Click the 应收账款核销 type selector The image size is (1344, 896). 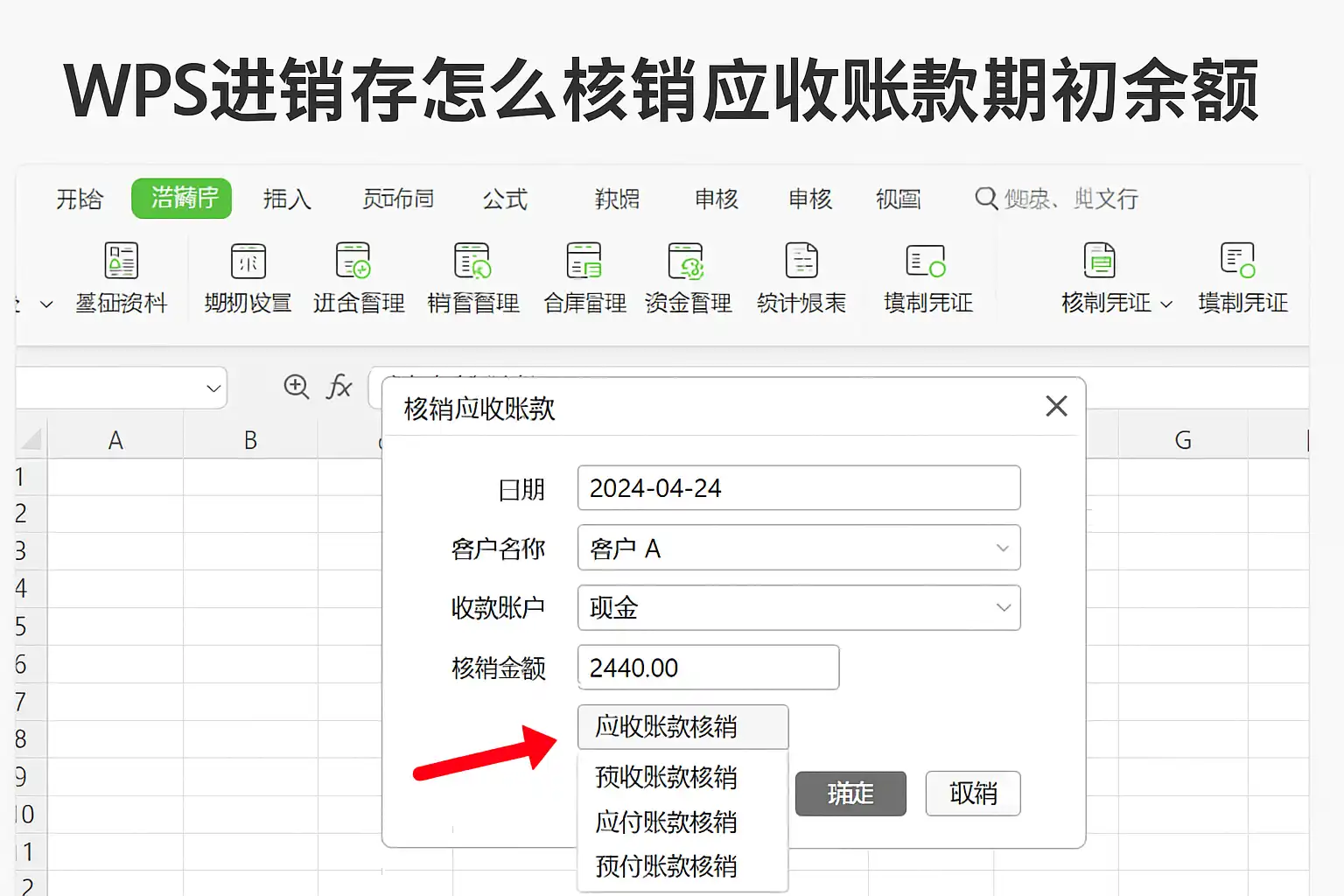click(x=682, y=726)
